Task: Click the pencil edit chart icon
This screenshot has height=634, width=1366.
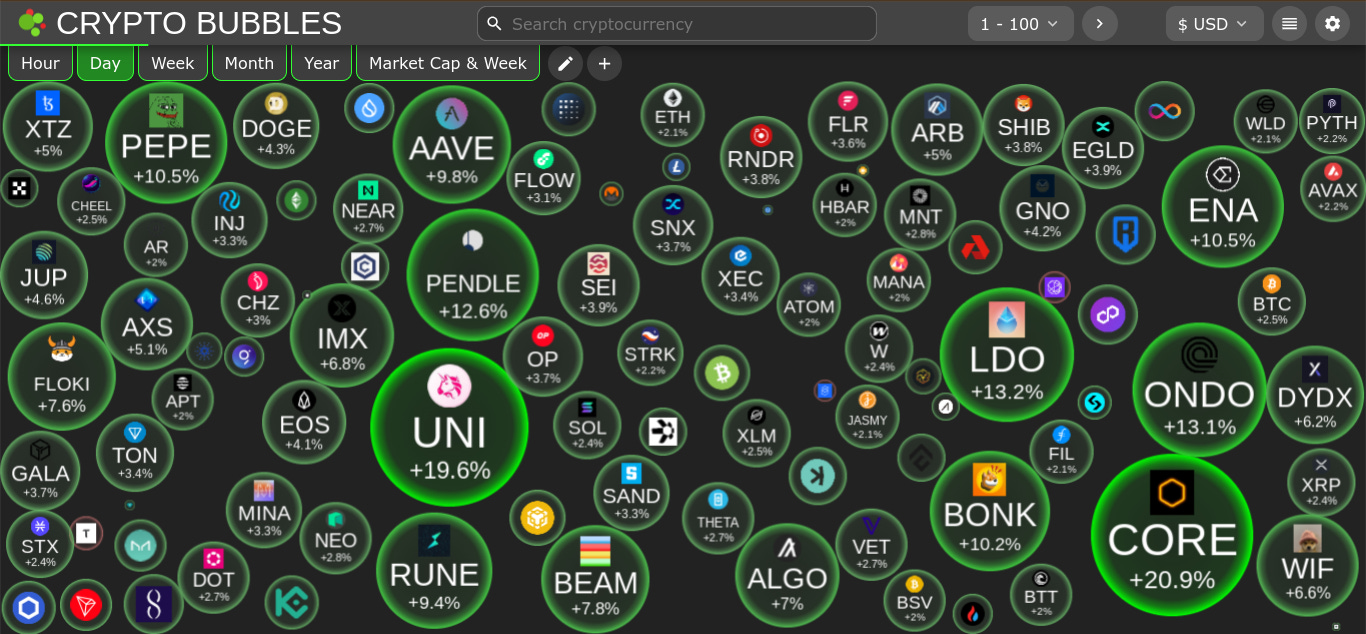Action: pyautogui.click(x=565, y=64)
